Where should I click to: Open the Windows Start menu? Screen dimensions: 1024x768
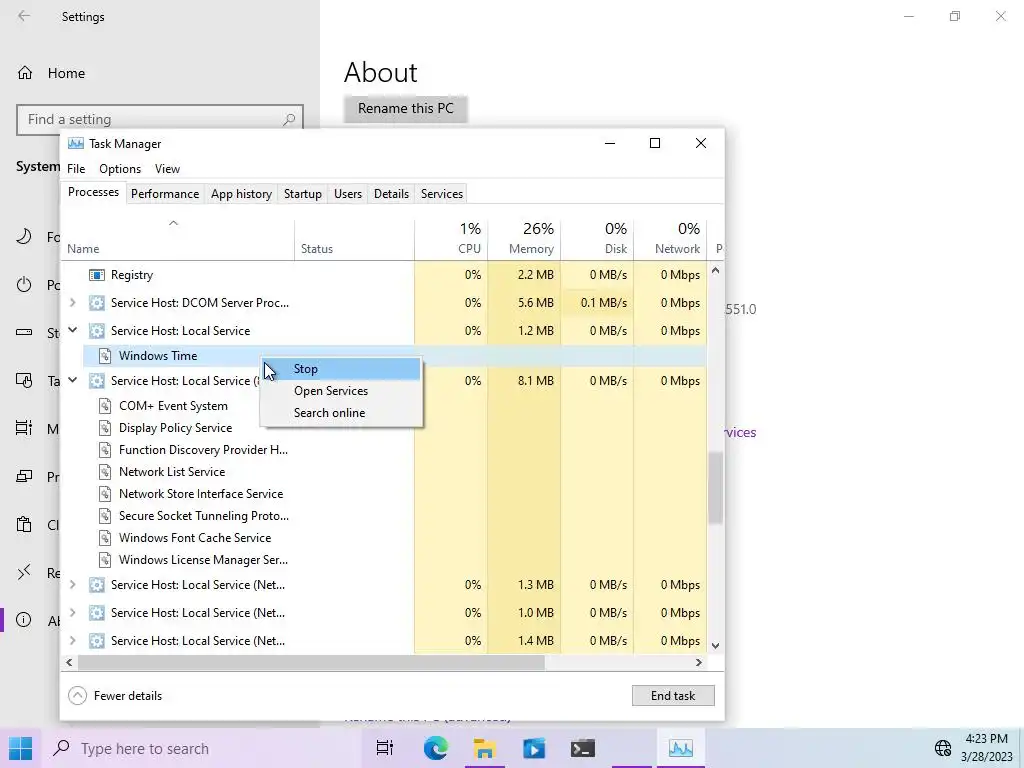click(21, 748)
